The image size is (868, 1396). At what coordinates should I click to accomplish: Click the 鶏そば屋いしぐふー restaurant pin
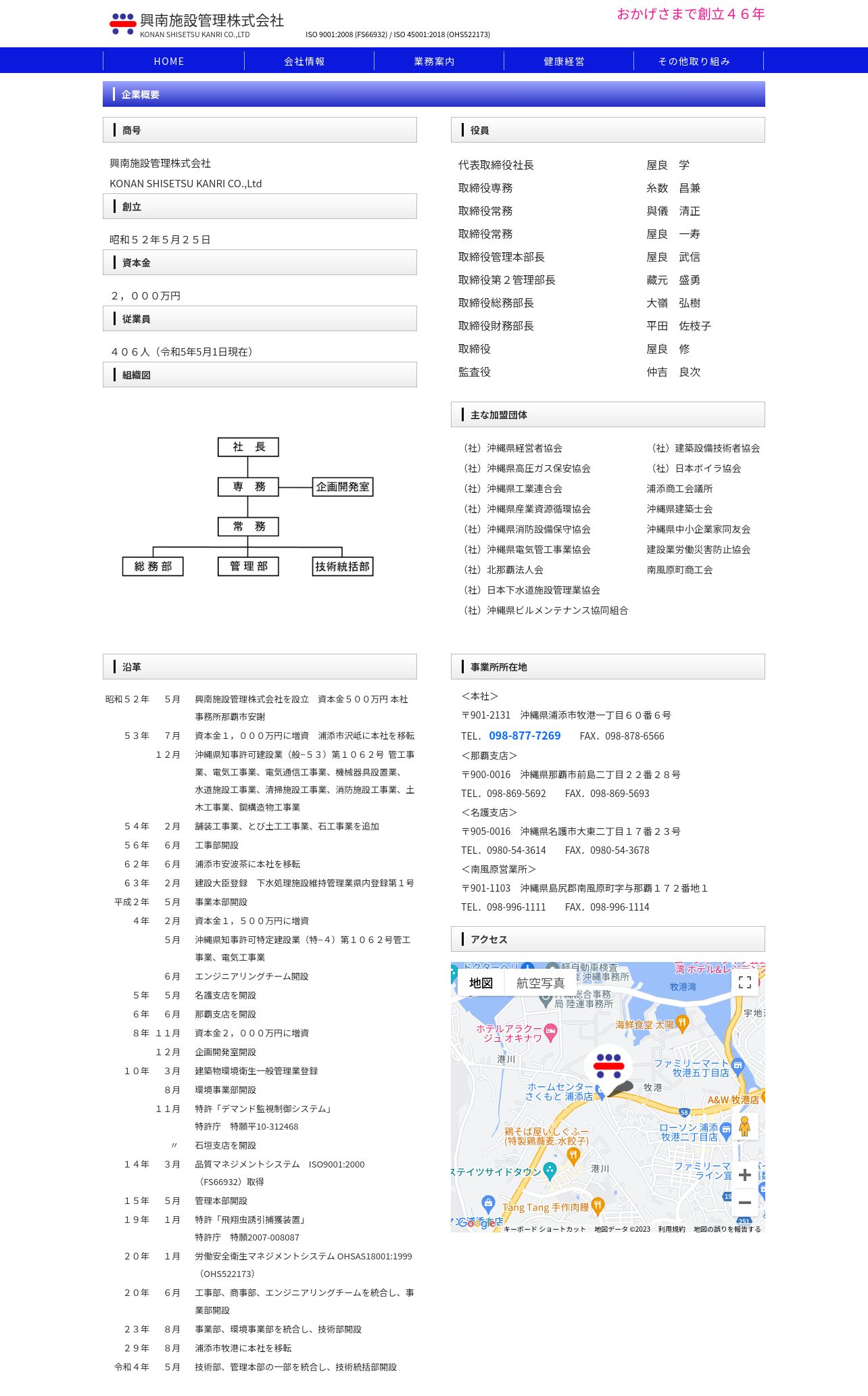pos(573,1157)
